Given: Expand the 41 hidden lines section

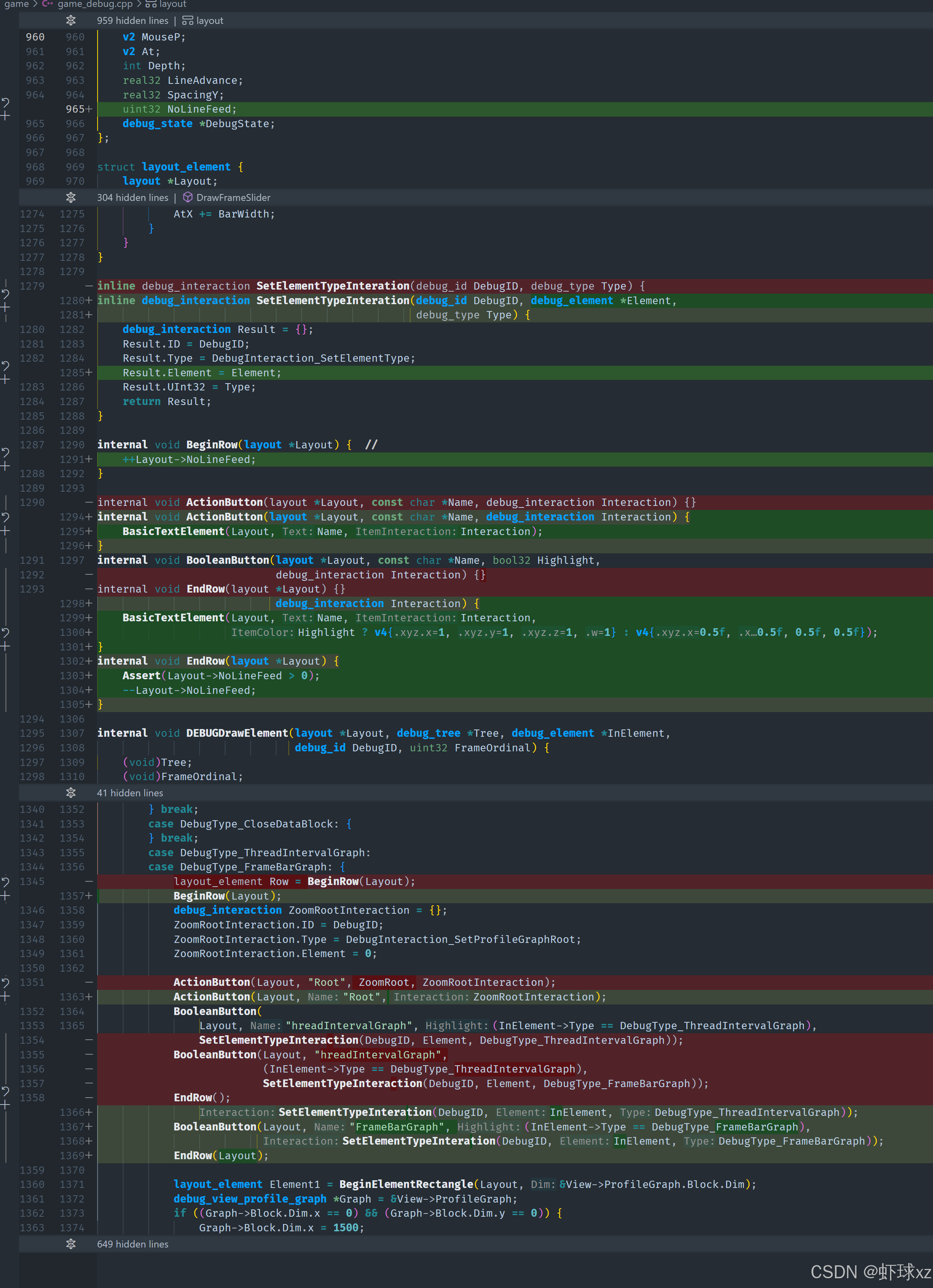Looking at the screenshot, I should pos(70,792).
